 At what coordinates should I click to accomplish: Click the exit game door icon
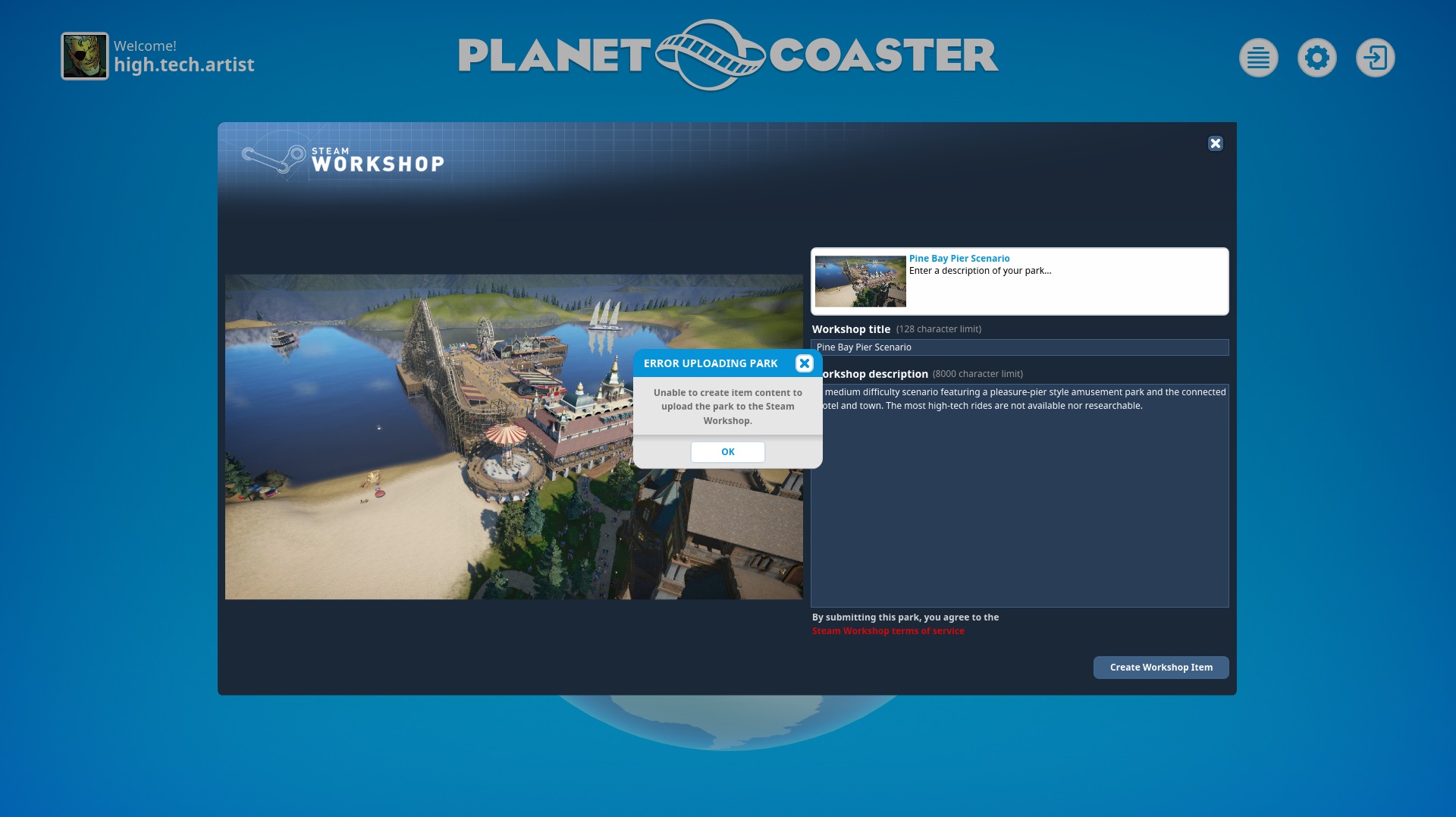pos(1375,58)
